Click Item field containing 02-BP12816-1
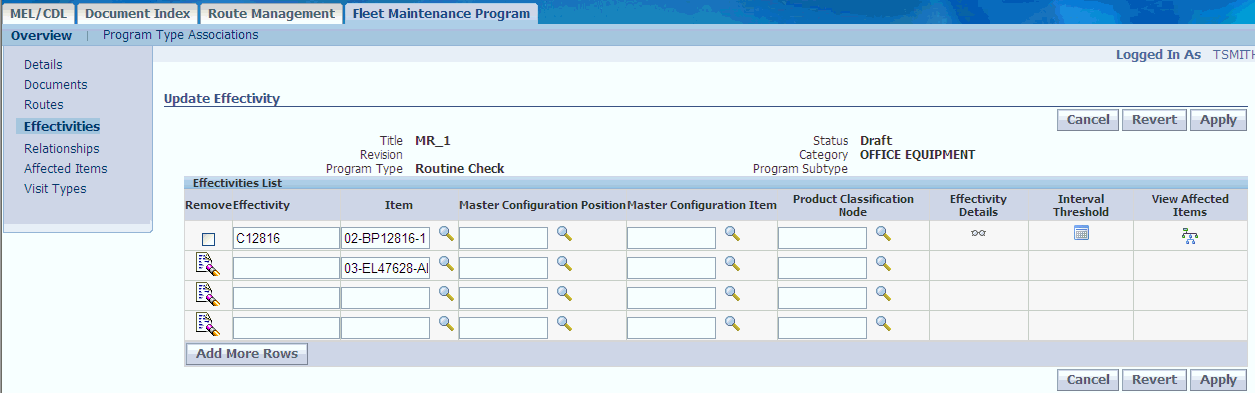1255x393 pixels. click(385, 238)
